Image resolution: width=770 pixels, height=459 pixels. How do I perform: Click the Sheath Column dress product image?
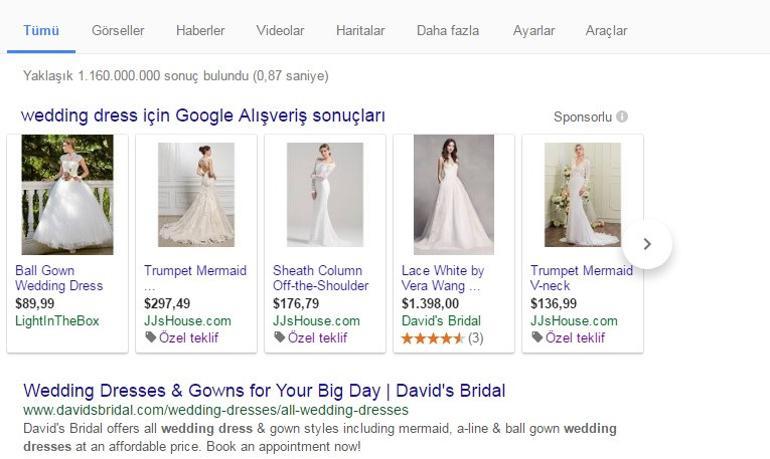coord(324,195)
